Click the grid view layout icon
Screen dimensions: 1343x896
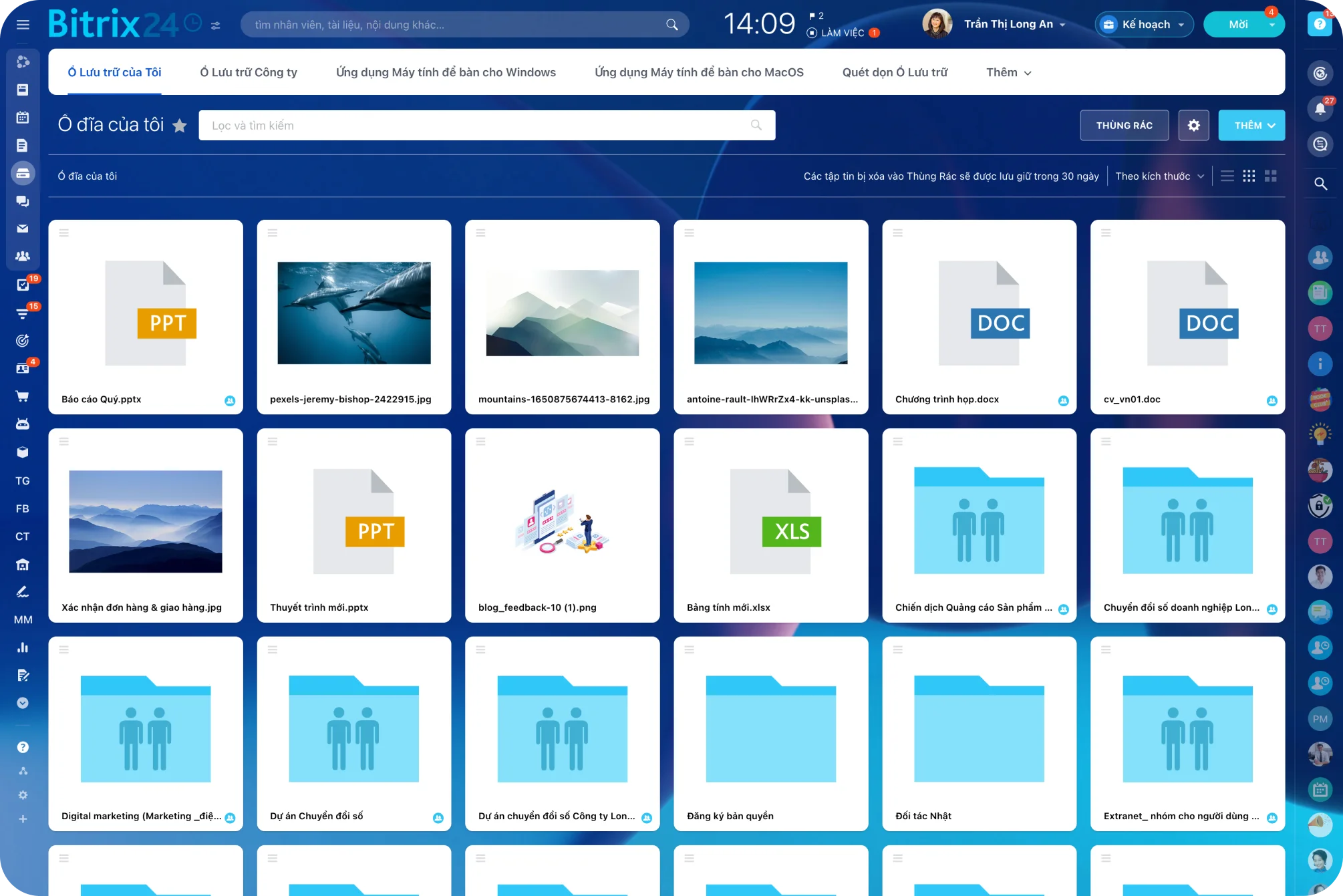pyautogui.click(x=1249, y=176)
